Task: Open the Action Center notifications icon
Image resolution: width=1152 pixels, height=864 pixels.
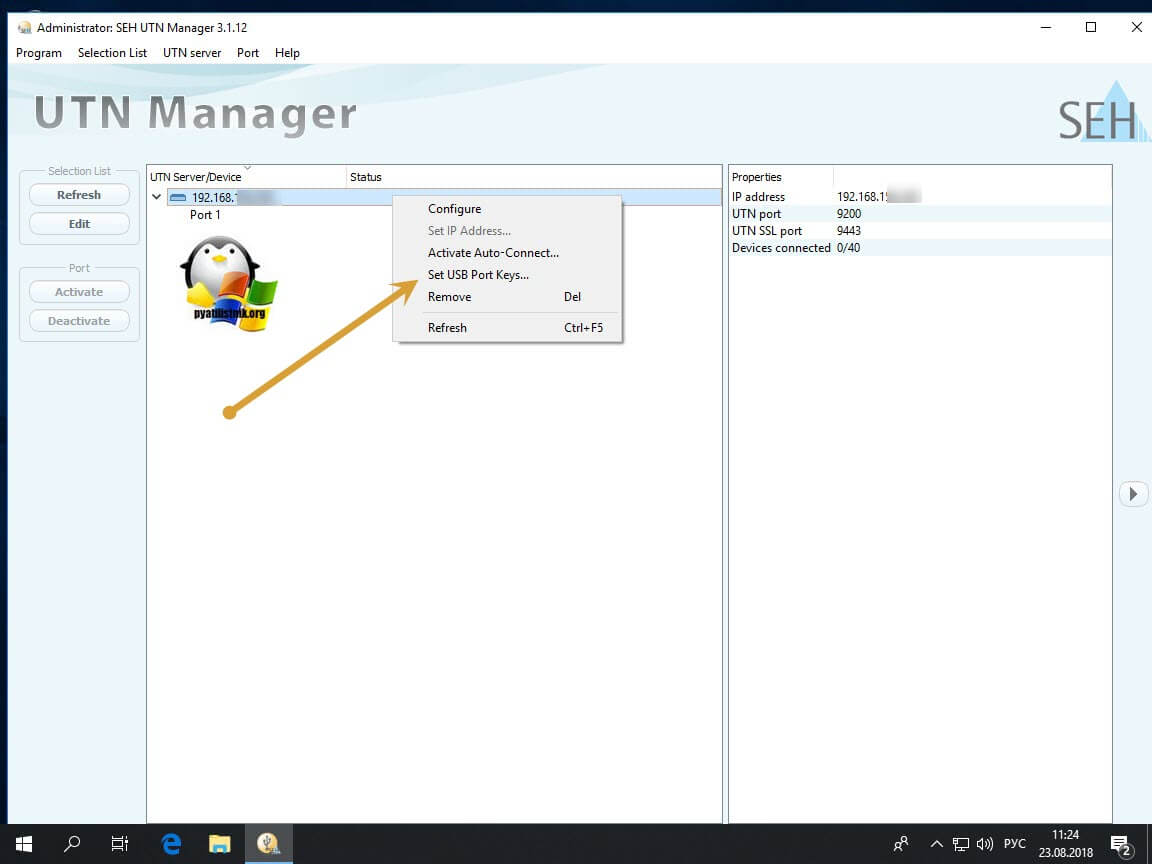Action: (x=1120, y=844)
